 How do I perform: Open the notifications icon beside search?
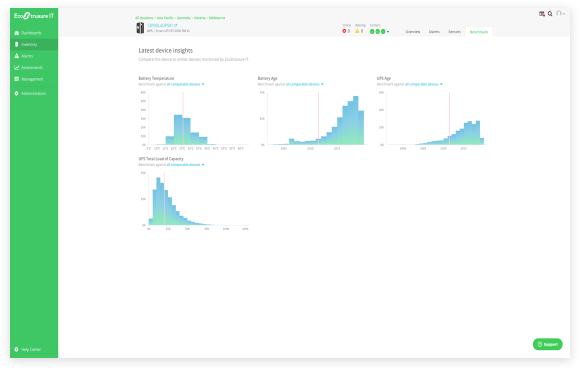[542, 14]
